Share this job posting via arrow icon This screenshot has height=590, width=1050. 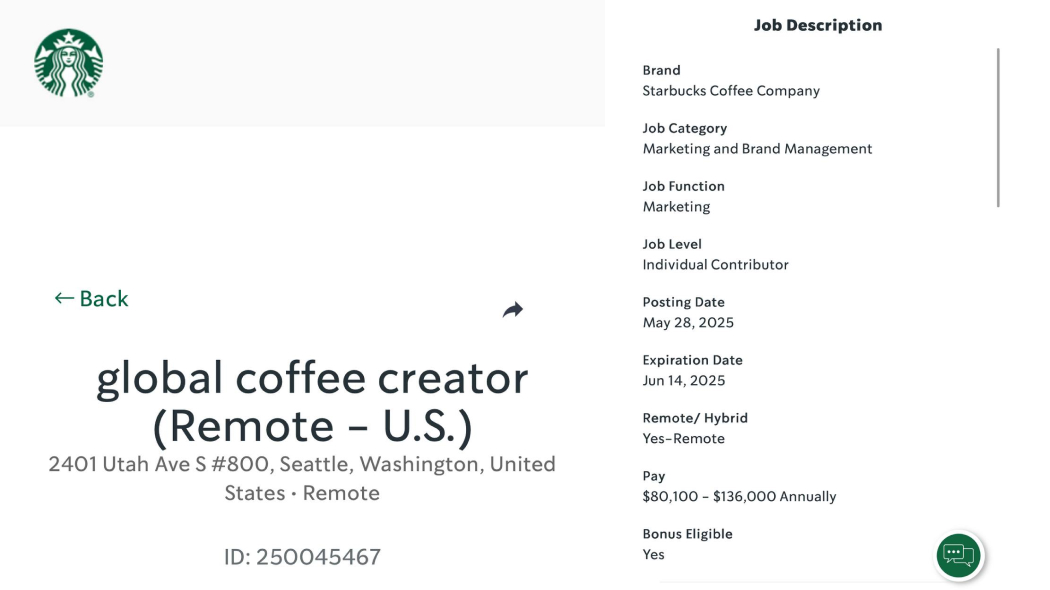tap(513, 309)
